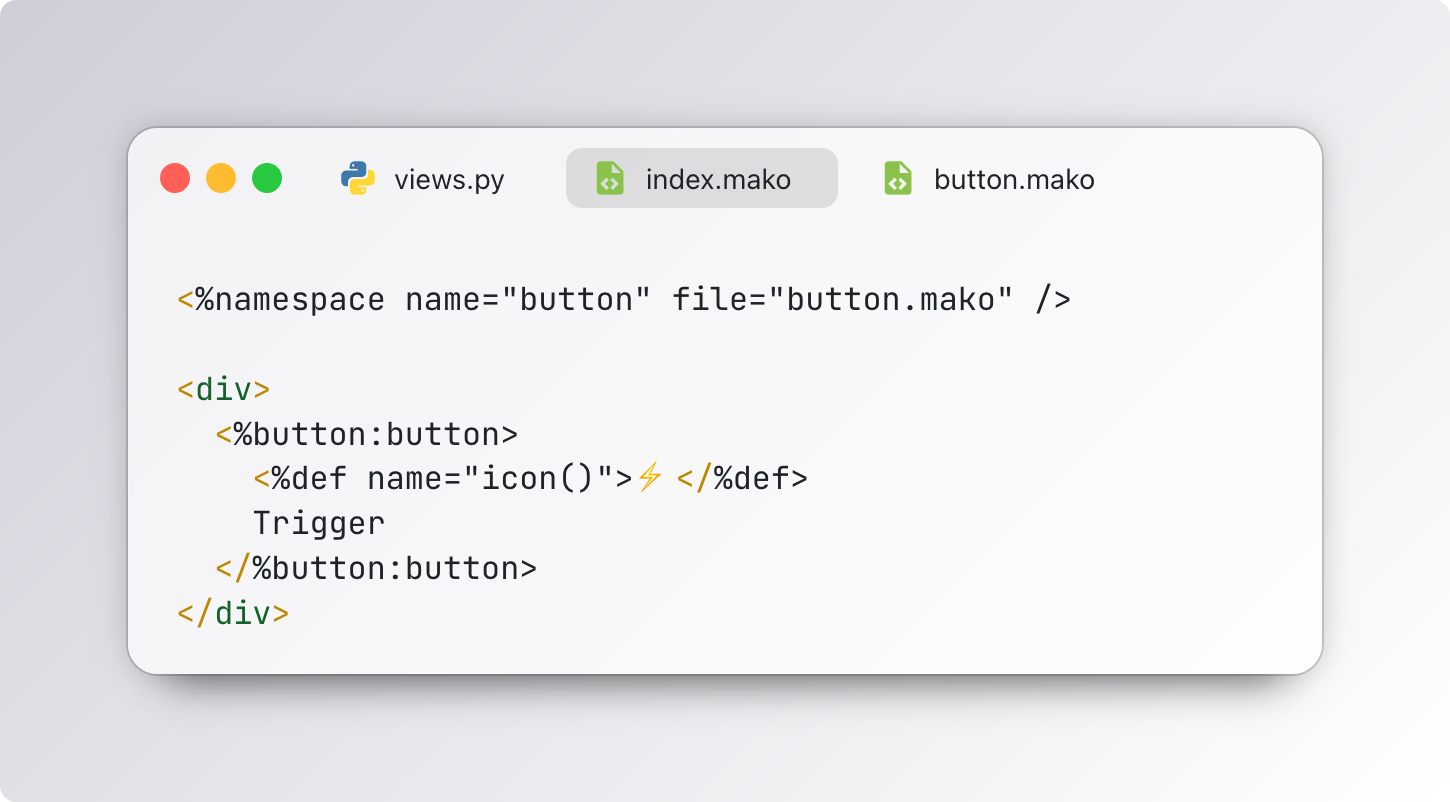1450x802 pixels.
Task: Click the opening <div> tag
Action: pyautogui.click(x=224, y=389)
